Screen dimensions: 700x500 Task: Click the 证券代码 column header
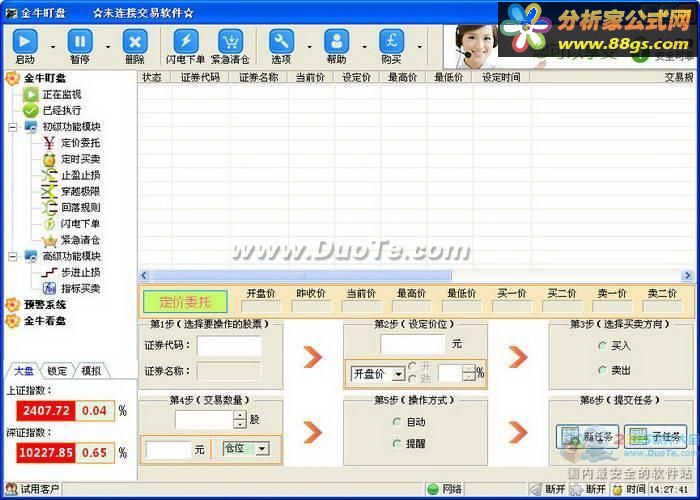click(x=200, y=77)
